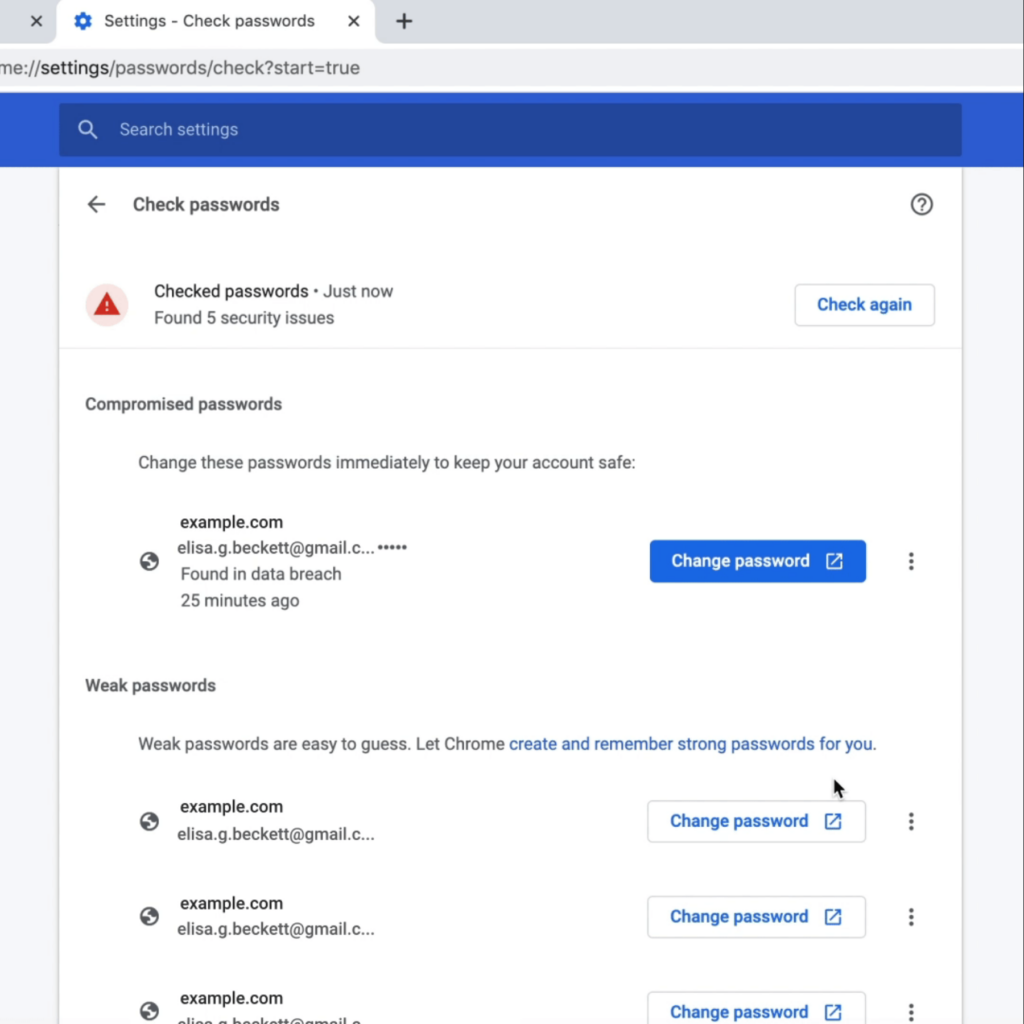Click the back arrow on Check passwords page
Viewport: 1024px width, 1024px height.
tap(96, 204)
